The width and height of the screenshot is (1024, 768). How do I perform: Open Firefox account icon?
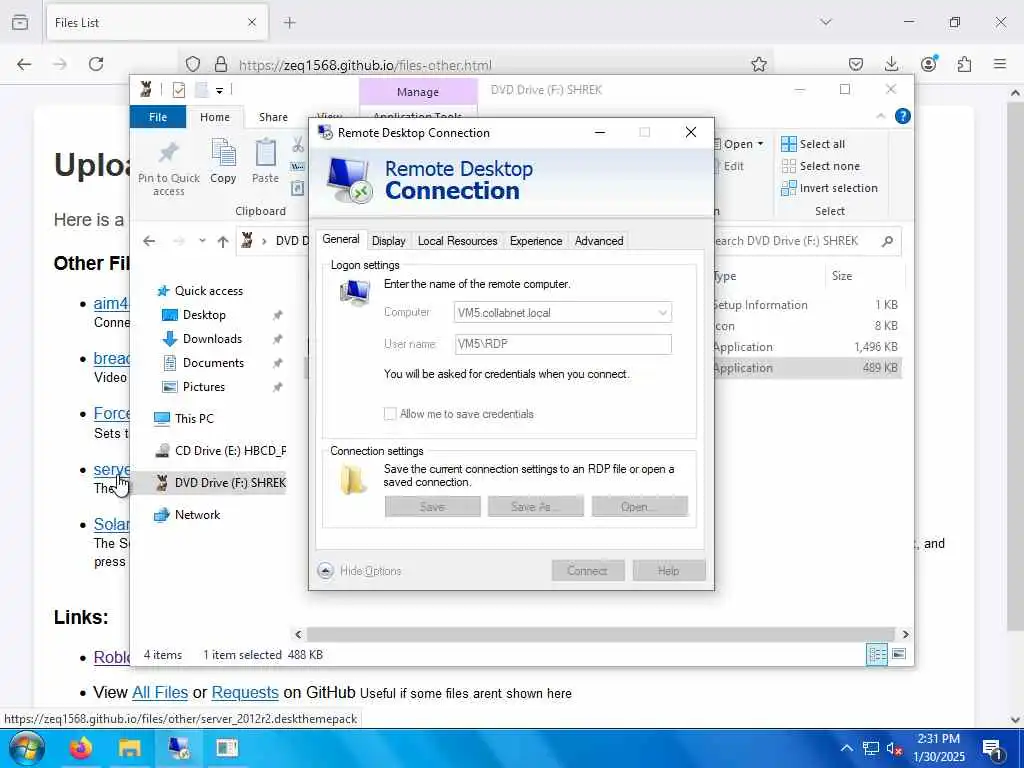coord(928,64)
